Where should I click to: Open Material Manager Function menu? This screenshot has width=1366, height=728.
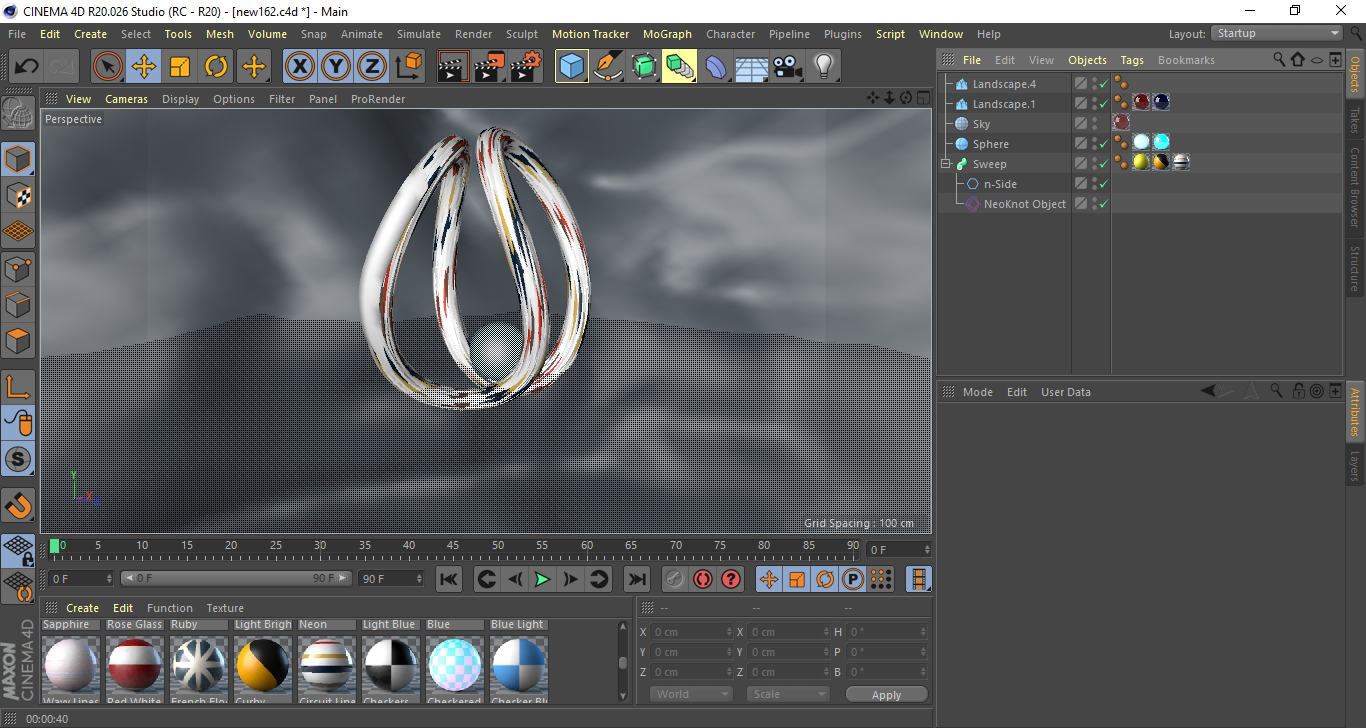(170, 608)
